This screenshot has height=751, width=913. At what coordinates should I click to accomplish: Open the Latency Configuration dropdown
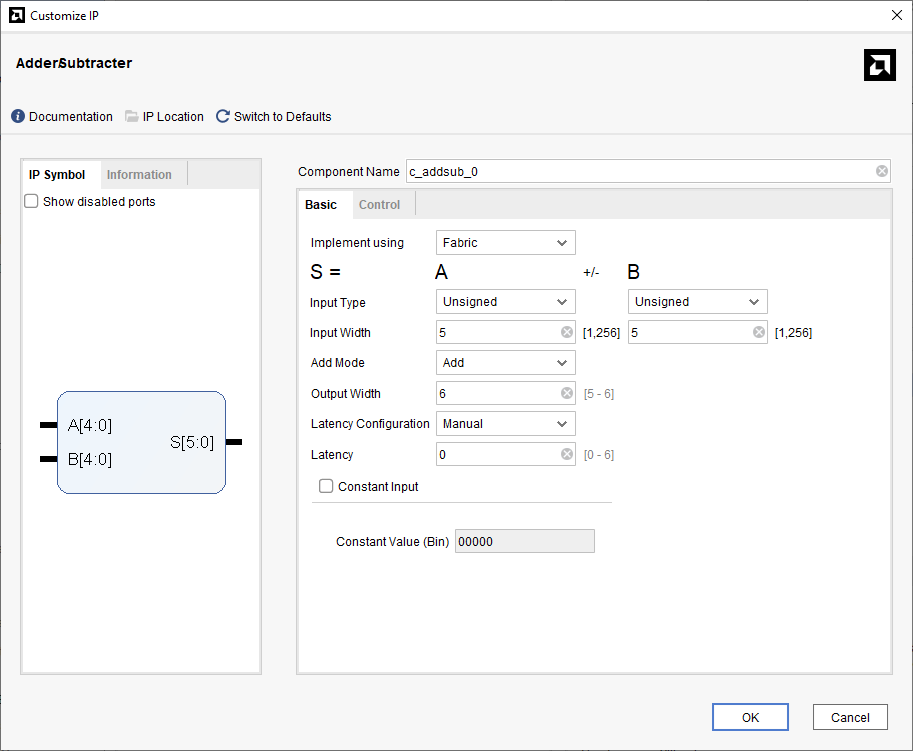click(x=506, y=424)
